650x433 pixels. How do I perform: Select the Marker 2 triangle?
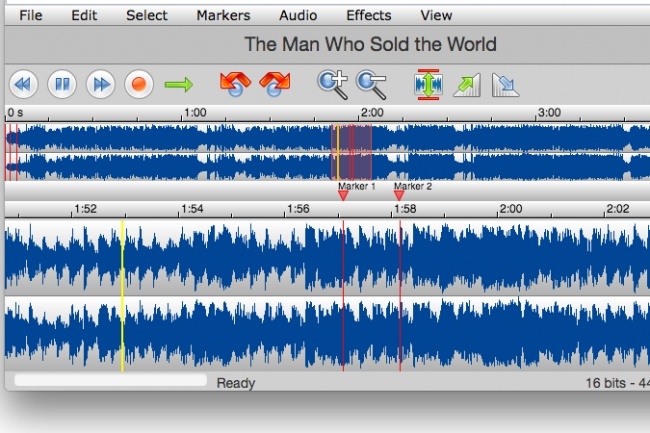pos(399,196)
